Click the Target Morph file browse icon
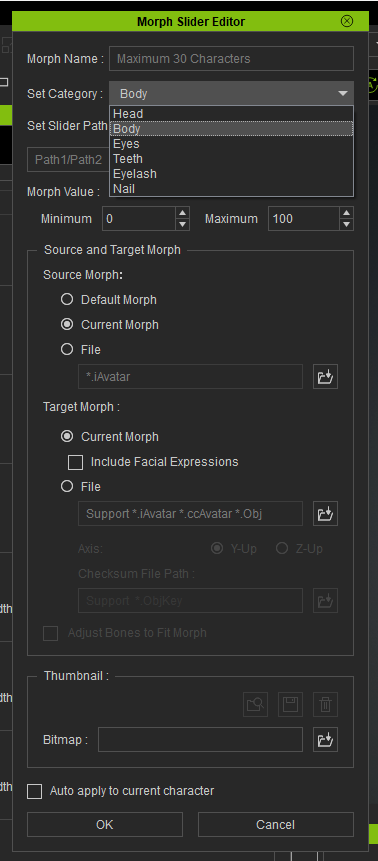Viewport: 378px width, 861px height. (325, 513)
